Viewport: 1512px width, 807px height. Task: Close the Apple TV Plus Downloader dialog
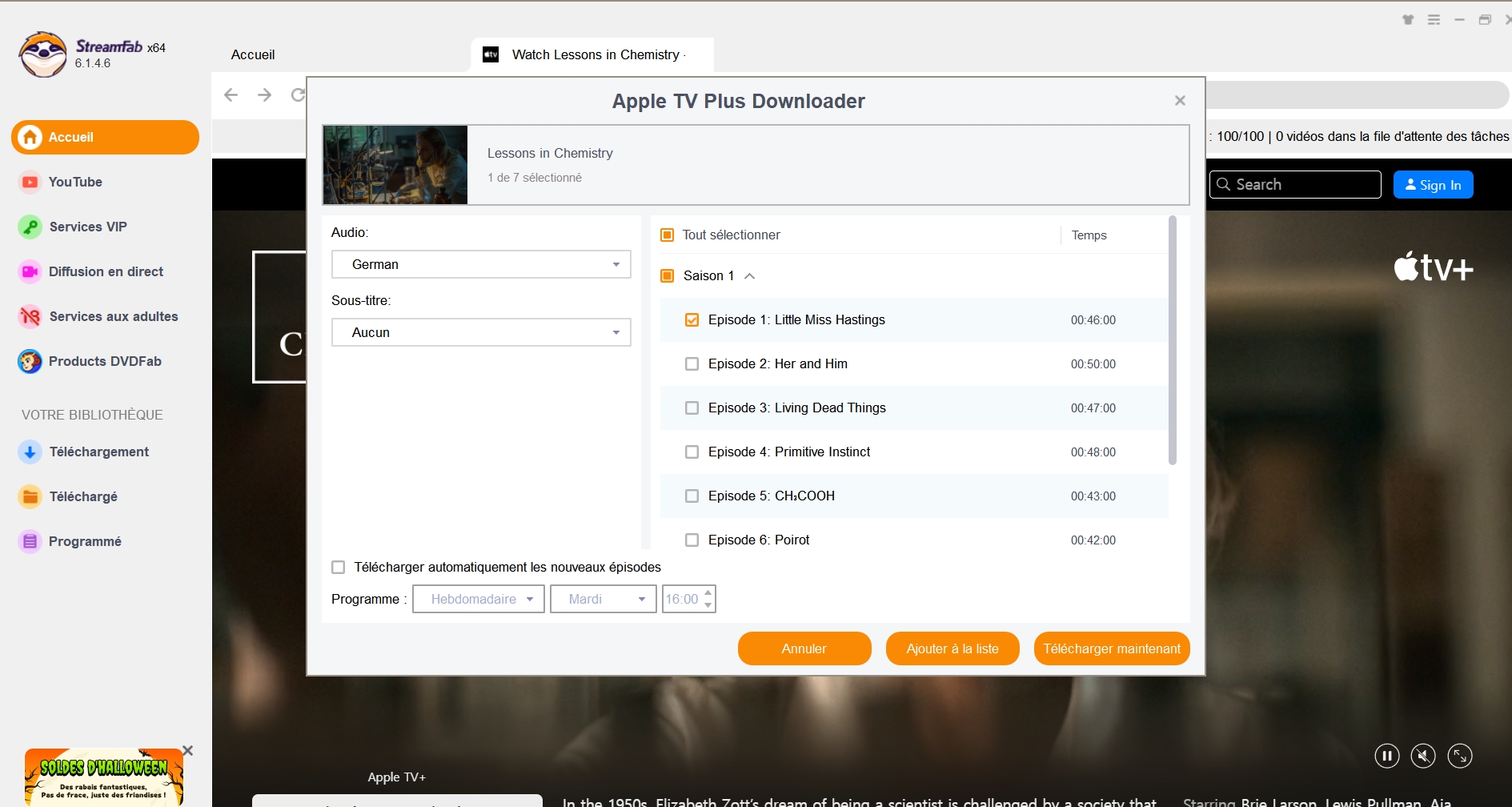pyautogui.click(x=1180, y=101)
